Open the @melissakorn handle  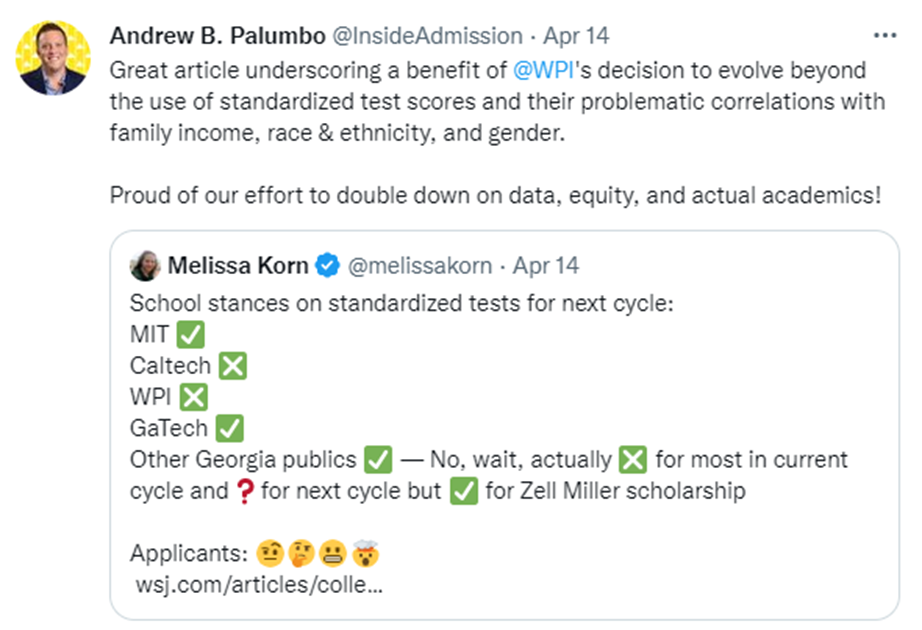pos(420,265)
